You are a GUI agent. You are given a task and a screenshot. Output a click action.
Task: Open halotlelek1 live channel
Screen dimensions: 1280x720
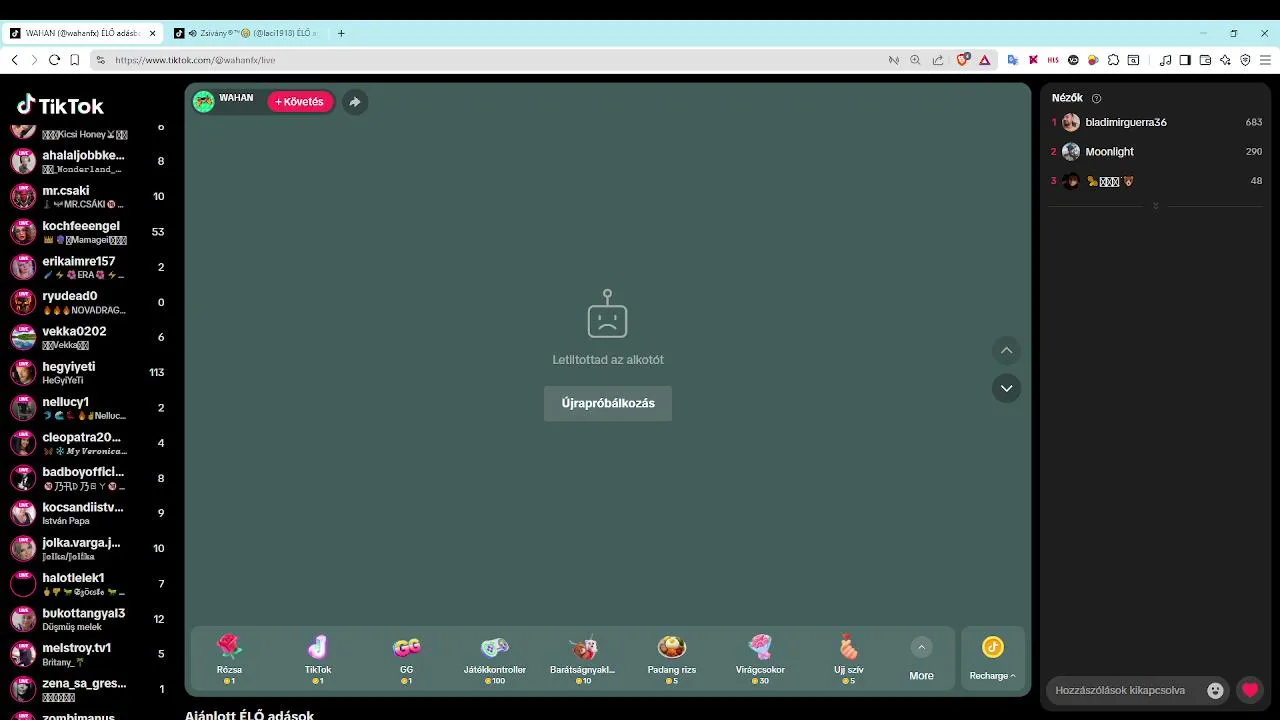(x=88, y=584)
